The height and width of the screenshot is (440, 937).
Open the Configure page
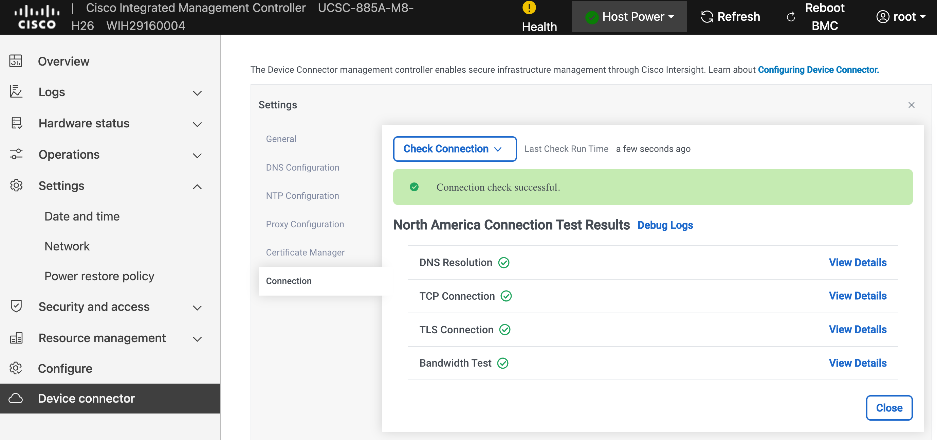click(65, 368)
